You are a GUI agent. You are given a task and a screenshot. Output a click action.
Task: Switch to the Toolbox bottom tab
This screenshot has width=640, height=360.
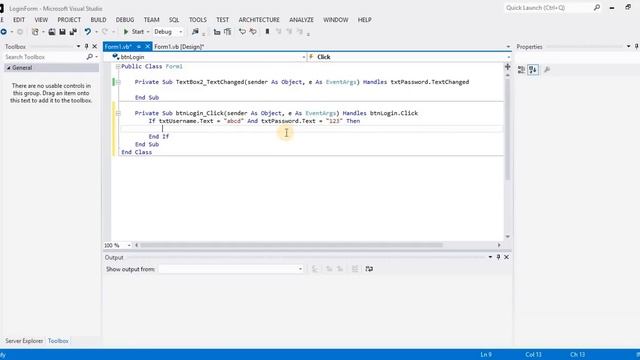58,341
